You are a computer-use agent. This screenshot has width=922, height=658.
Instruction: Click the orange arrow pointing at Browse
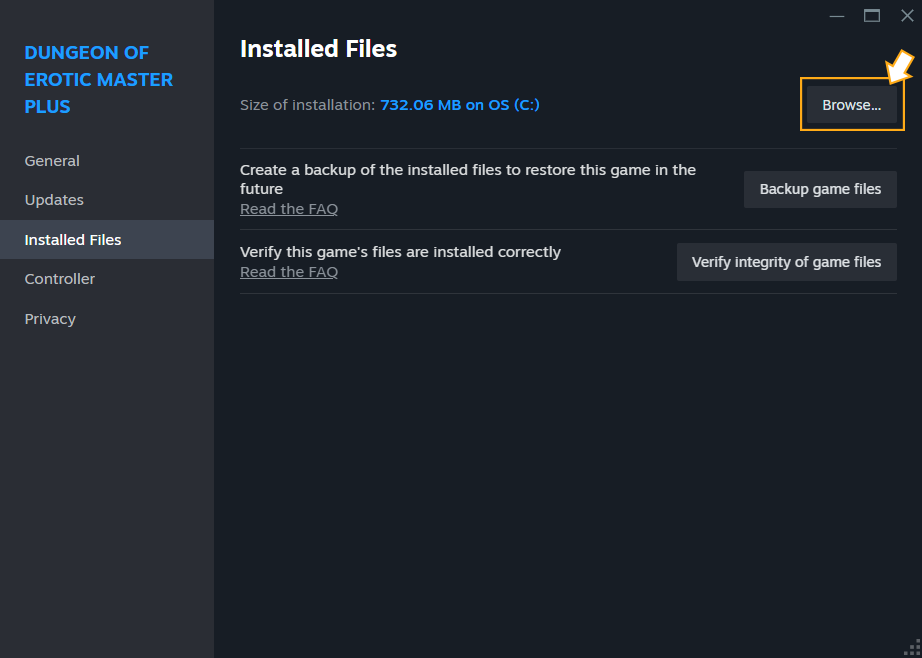pyautogui.click(x=899, y=67)
